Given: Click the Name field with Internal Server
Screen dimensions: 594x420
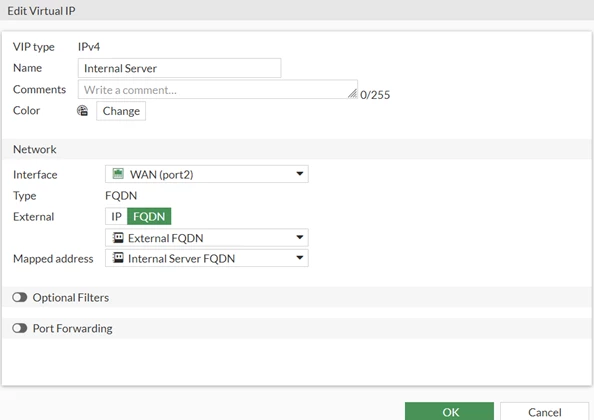Looking at the screenshot, I should 180,68.
